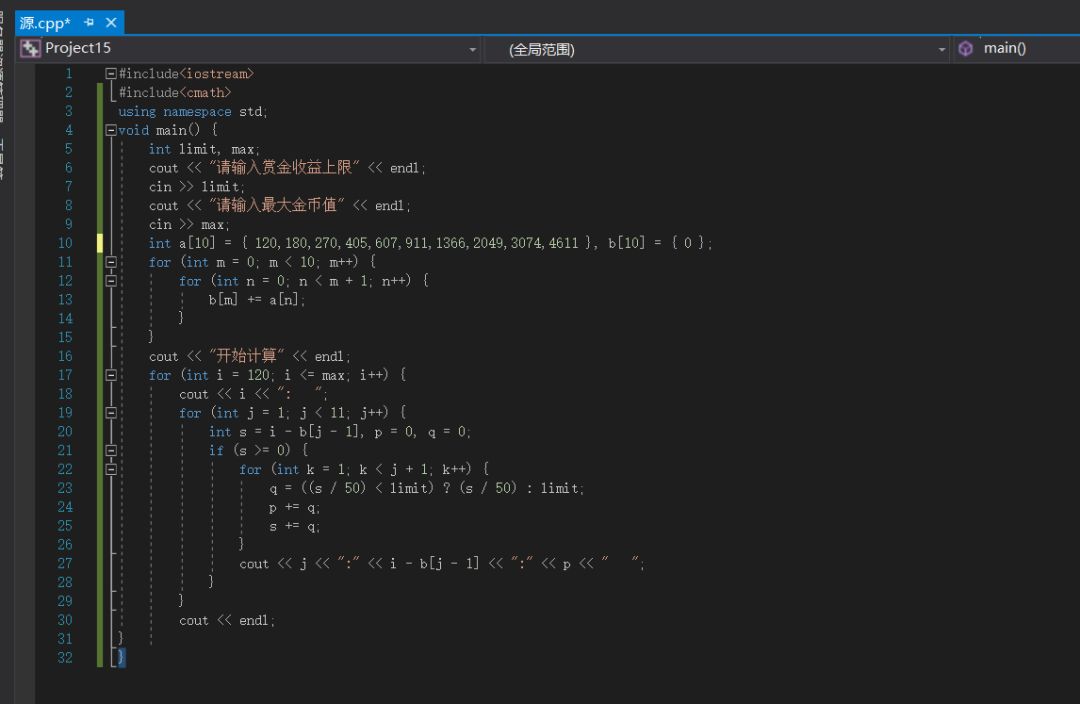1080x704 pixels.
Task: Click "cout << i" on line 18
Action: pyautogui.click(x=212, y=394)
